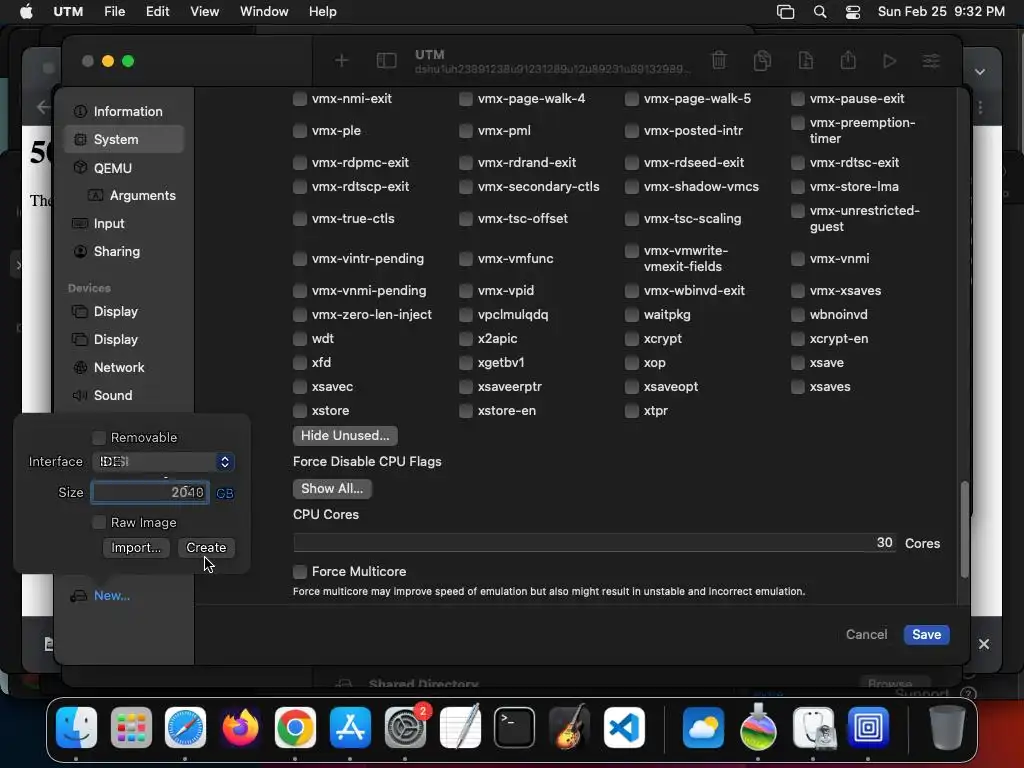Click the Hide Unused... button

click(345, 436)
